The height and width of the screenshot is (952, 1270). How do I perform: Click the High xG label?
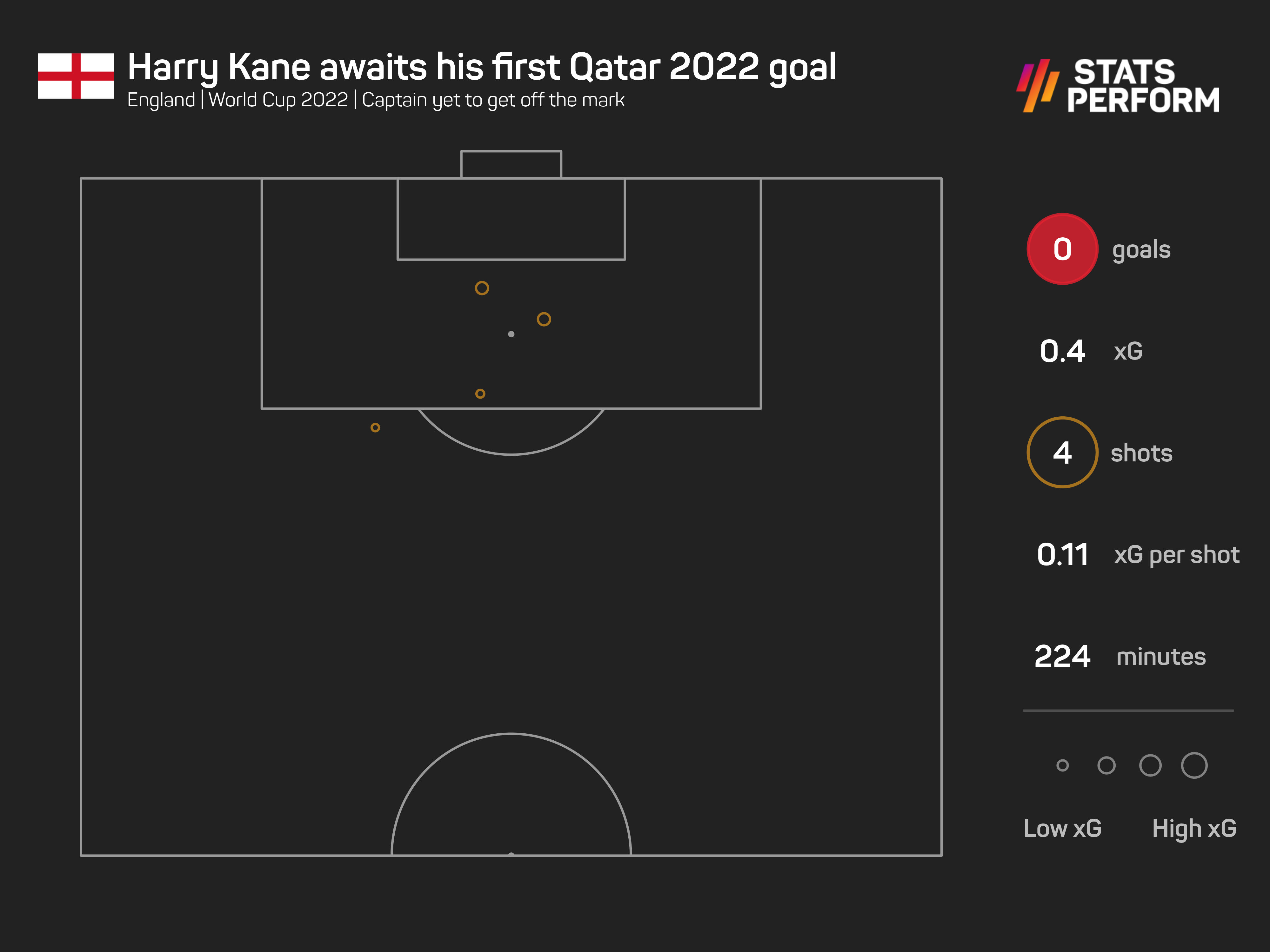tap(1194, 829)
